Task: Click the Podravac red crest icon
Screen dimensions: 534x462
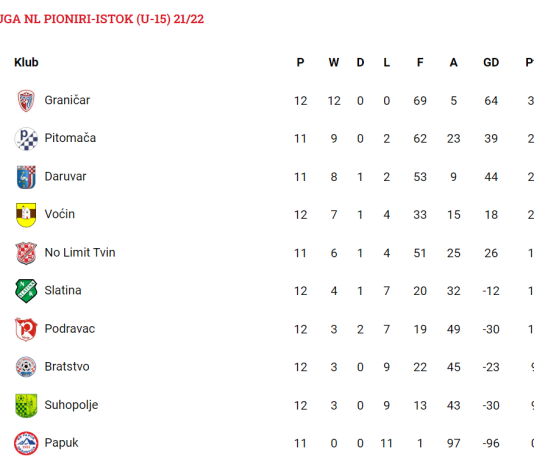Action: [26, 329]
